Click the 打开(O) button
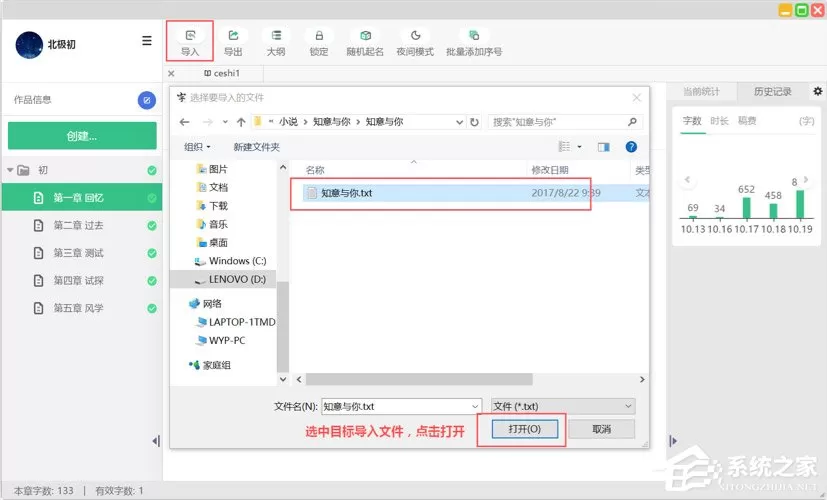This screenshot has width=827, height=500. click(524, 429)
